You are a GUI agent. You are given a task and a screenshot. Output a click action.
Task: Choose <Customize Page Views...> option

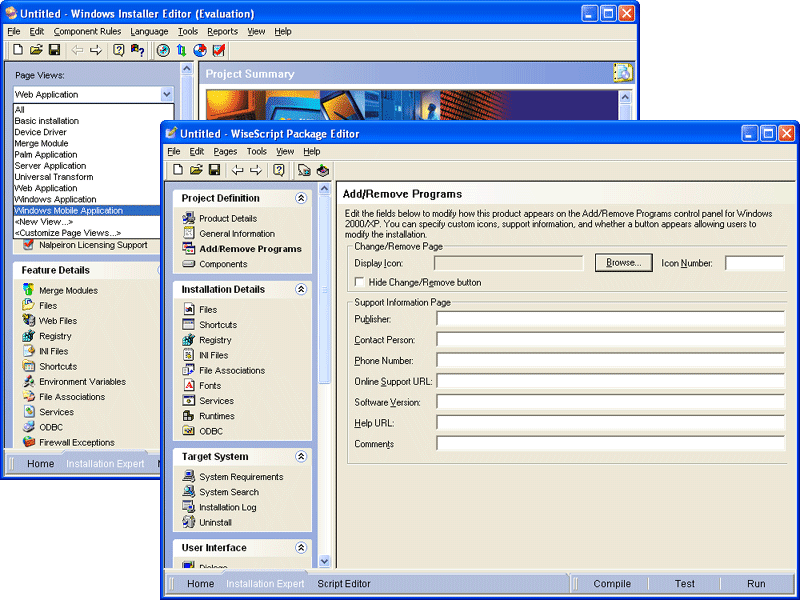86,233
